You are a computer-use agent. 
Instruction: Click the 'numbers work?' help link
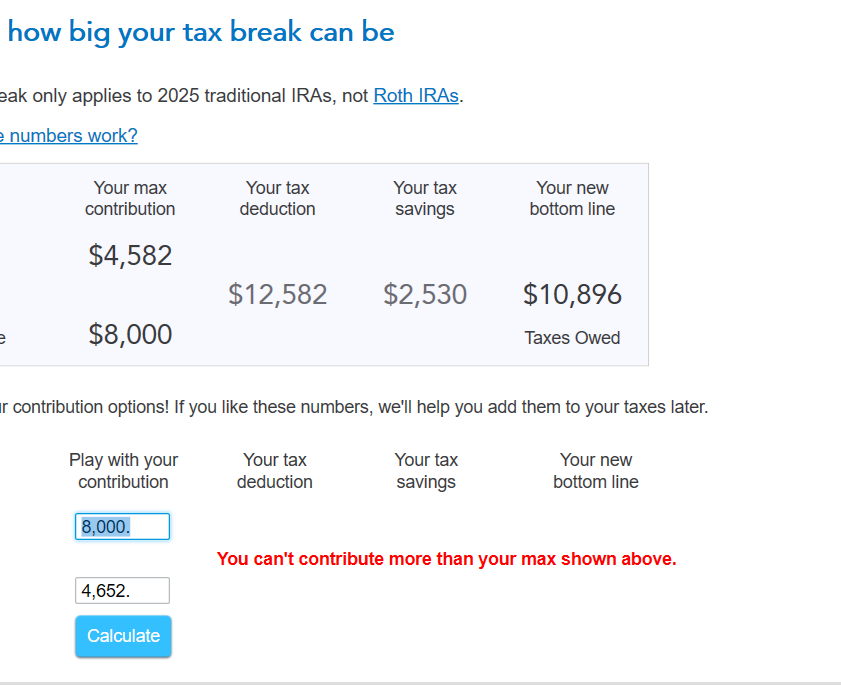[70, 136]
